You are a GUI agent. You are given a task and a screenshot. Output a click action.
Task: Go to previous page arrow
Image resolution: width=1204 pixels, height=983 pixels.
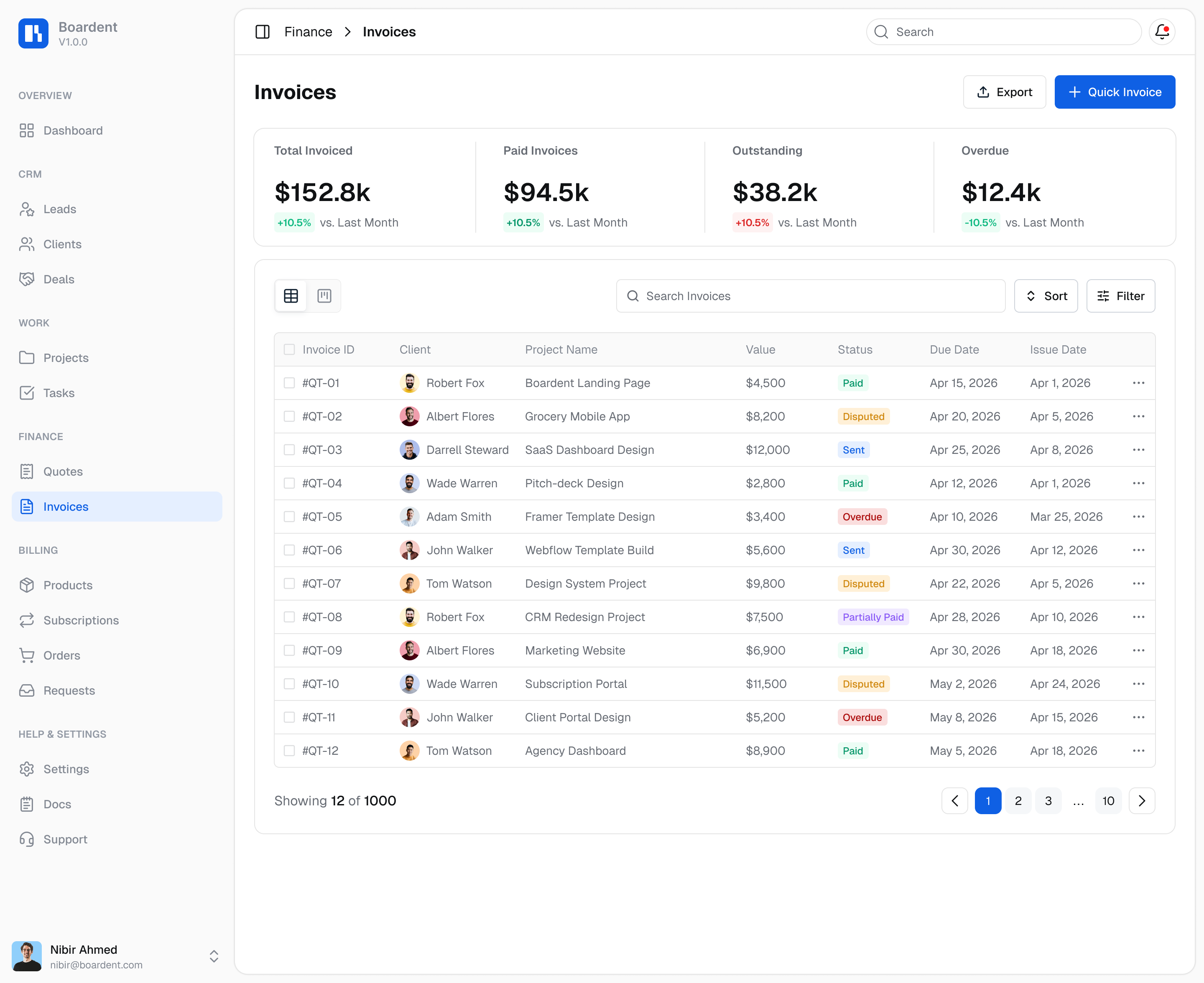point(955,801)
